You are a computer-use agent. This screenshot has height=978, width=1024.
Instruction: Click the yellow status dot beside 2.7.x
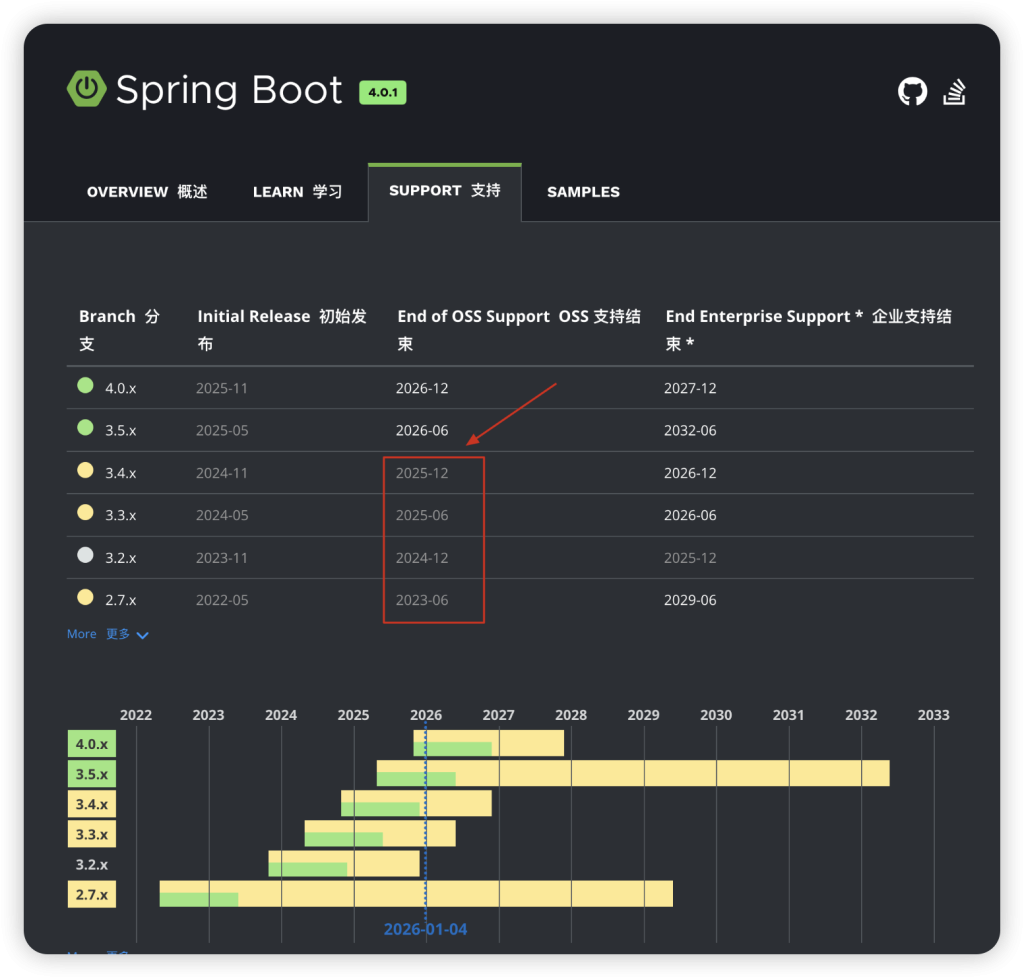pyautogui.click(x=84, y=595)
